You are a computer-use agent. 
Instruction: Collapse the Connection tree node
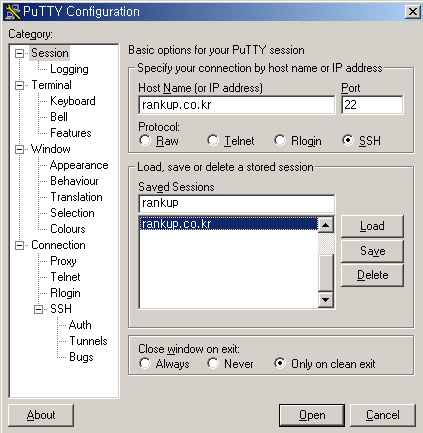coord(20,245)
